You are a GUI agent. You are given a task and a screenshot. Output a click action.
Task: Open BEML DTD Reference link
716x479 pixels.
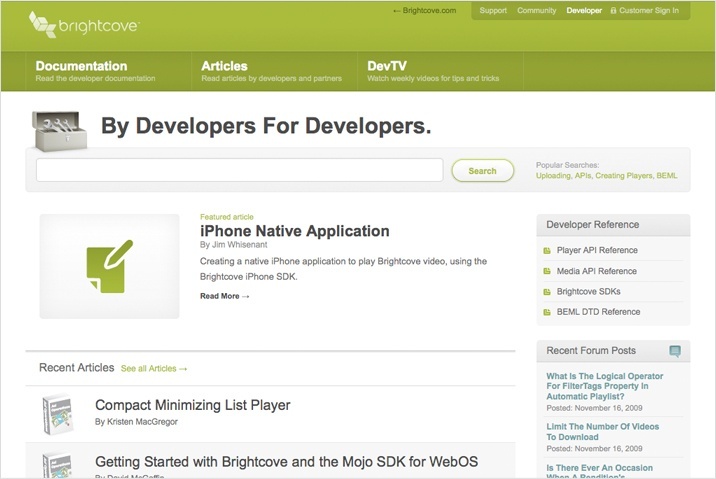598,312
